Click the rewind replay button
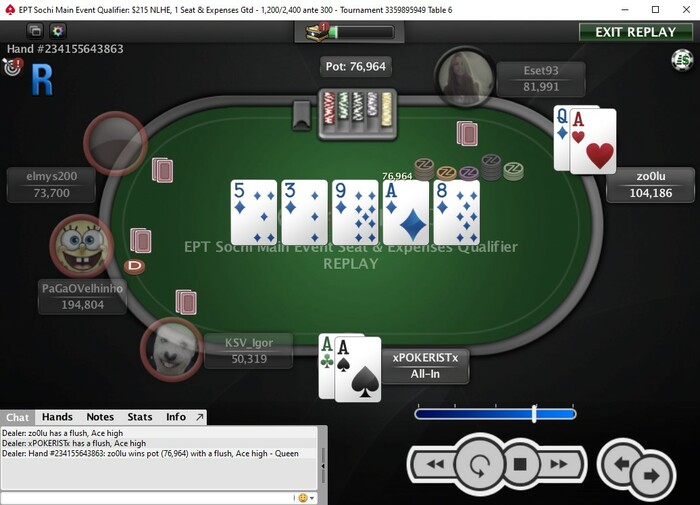 434,464
